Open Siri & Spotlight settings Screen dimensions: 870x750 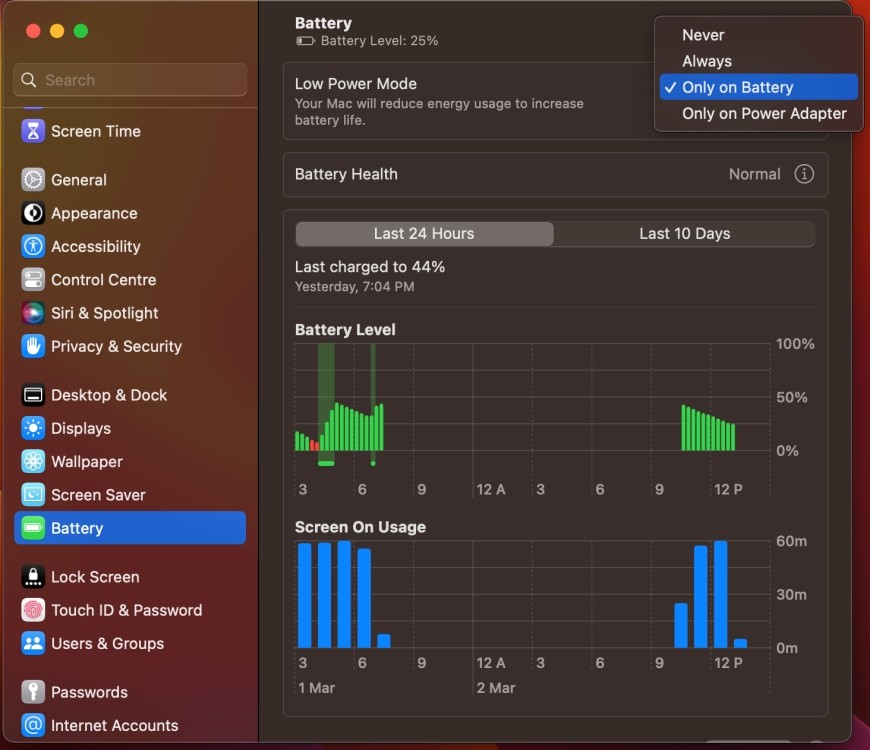point(130,313)
